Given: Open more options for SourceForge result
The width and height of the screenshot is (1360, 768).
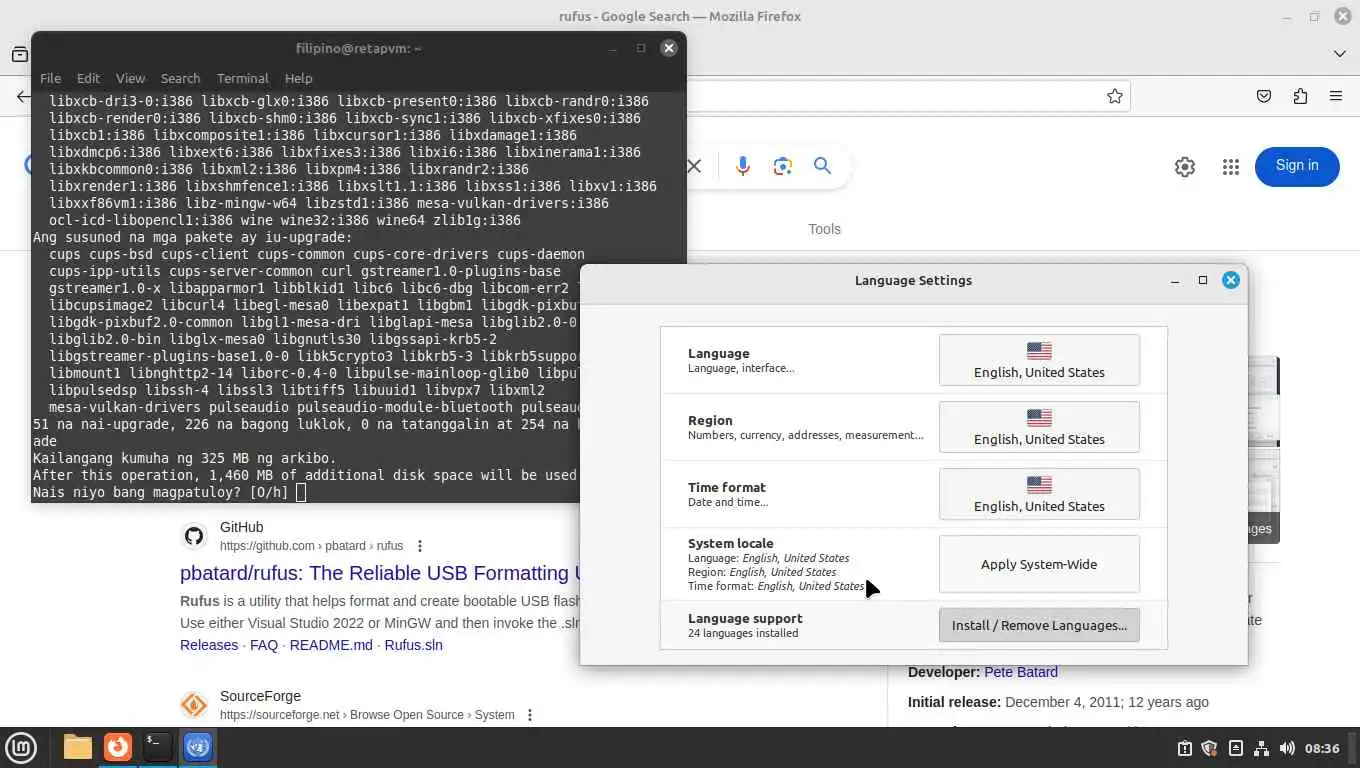Looking at the screenshot, I should (x=530, y=715).
